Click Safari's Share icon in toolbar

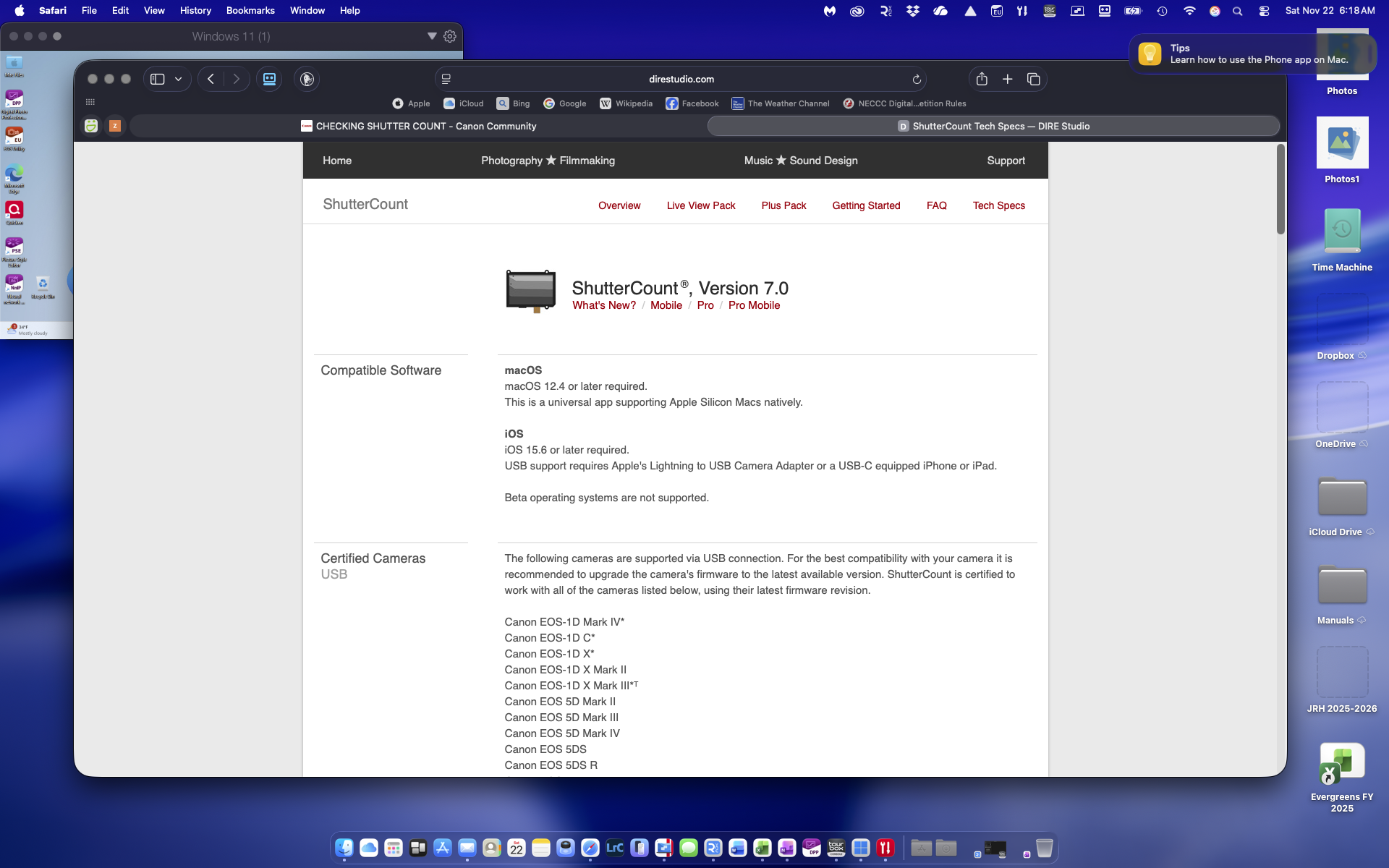click(982, 79)
